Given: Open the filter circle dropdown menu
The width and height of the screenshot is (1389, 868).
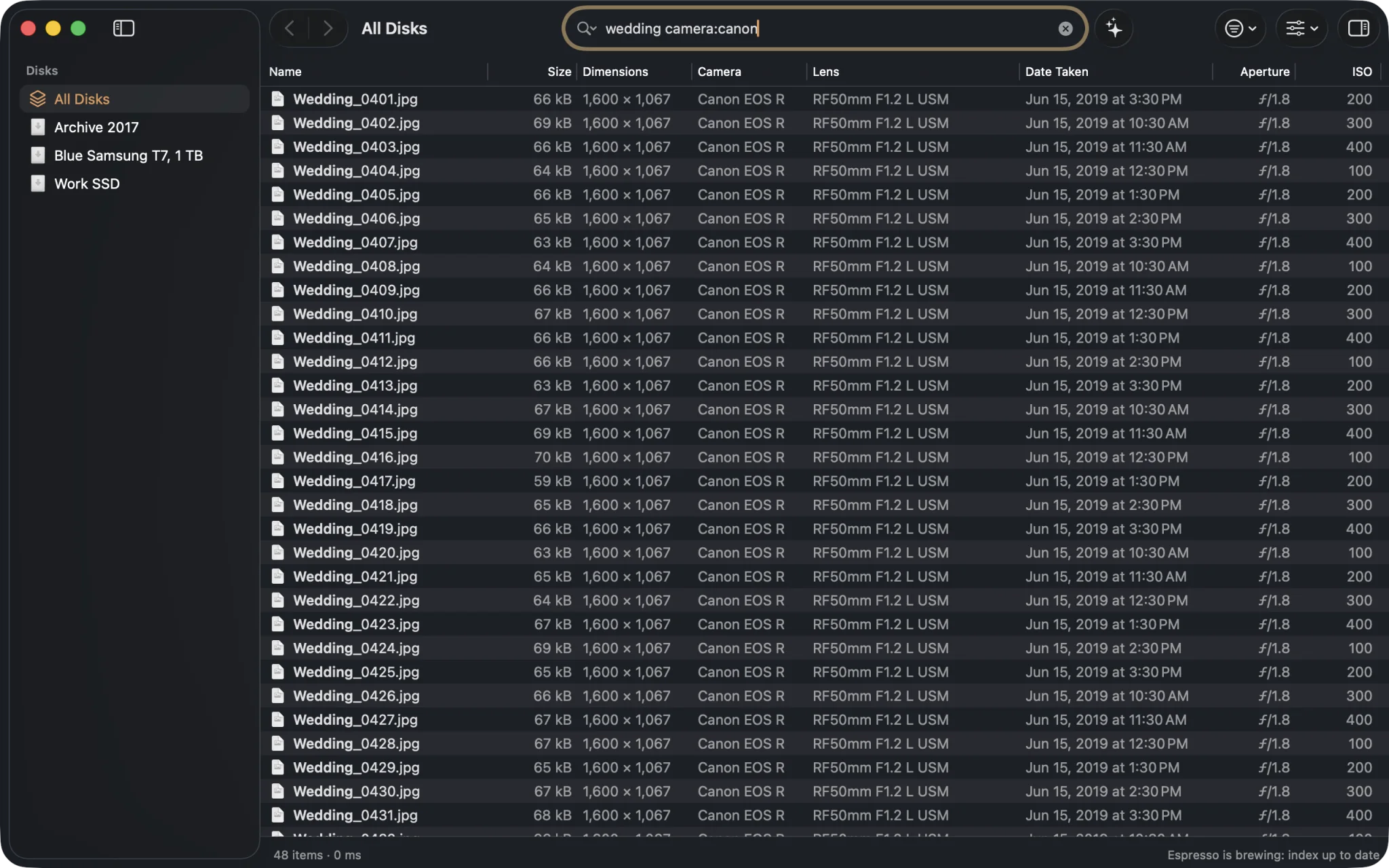Looking at the screenshot, I should click(1240, 28).
